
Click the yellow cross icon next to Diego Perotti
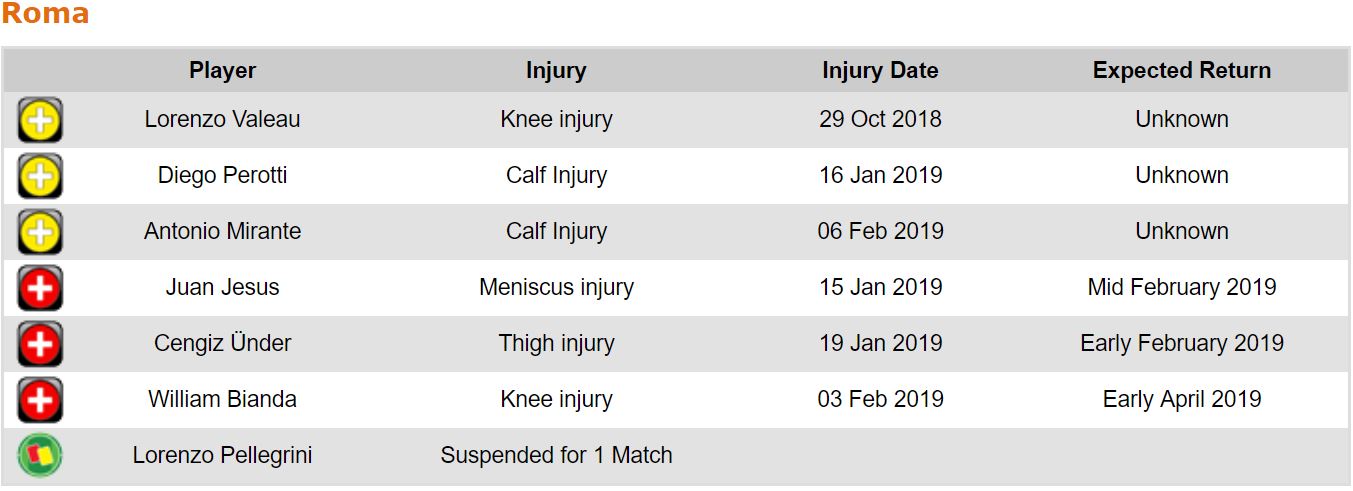[x=40, y=176]
